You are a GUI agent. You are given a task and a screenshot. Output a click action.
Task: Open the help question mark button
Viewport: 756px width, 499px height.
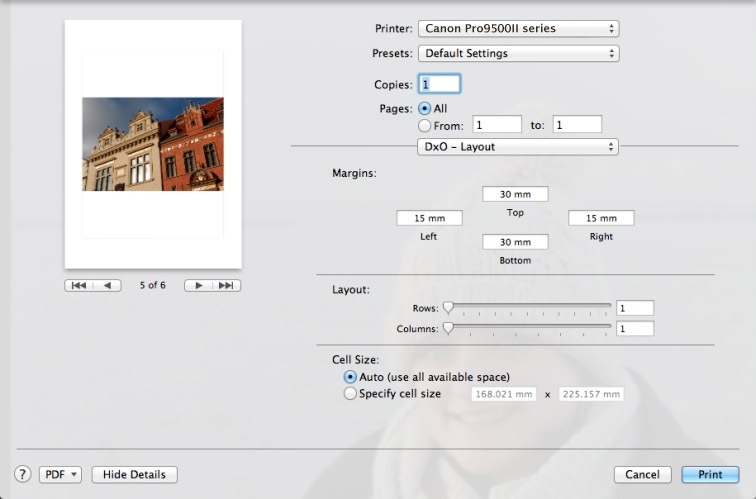(x=22, y=474)
